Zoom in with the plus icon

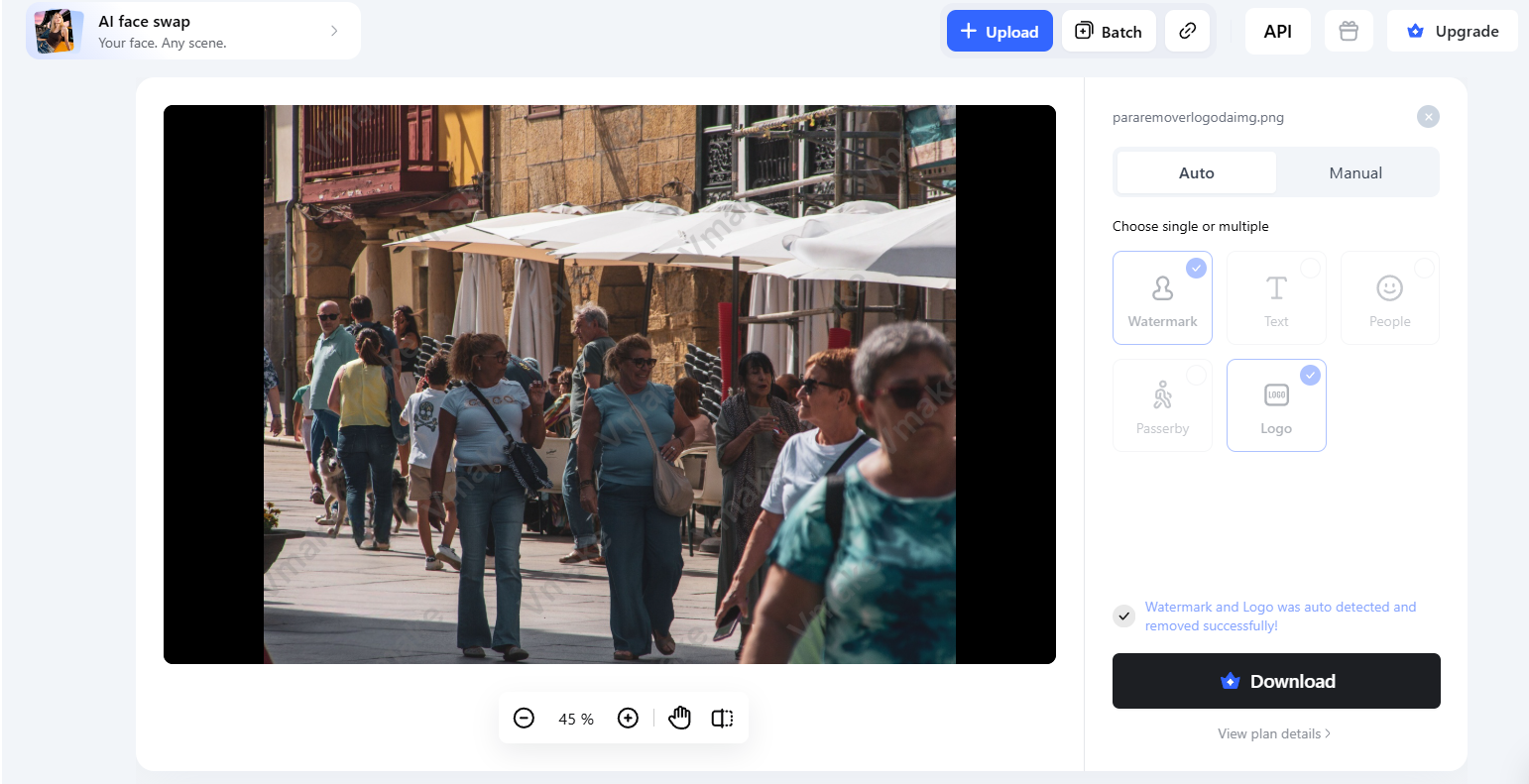pos(628,719)
